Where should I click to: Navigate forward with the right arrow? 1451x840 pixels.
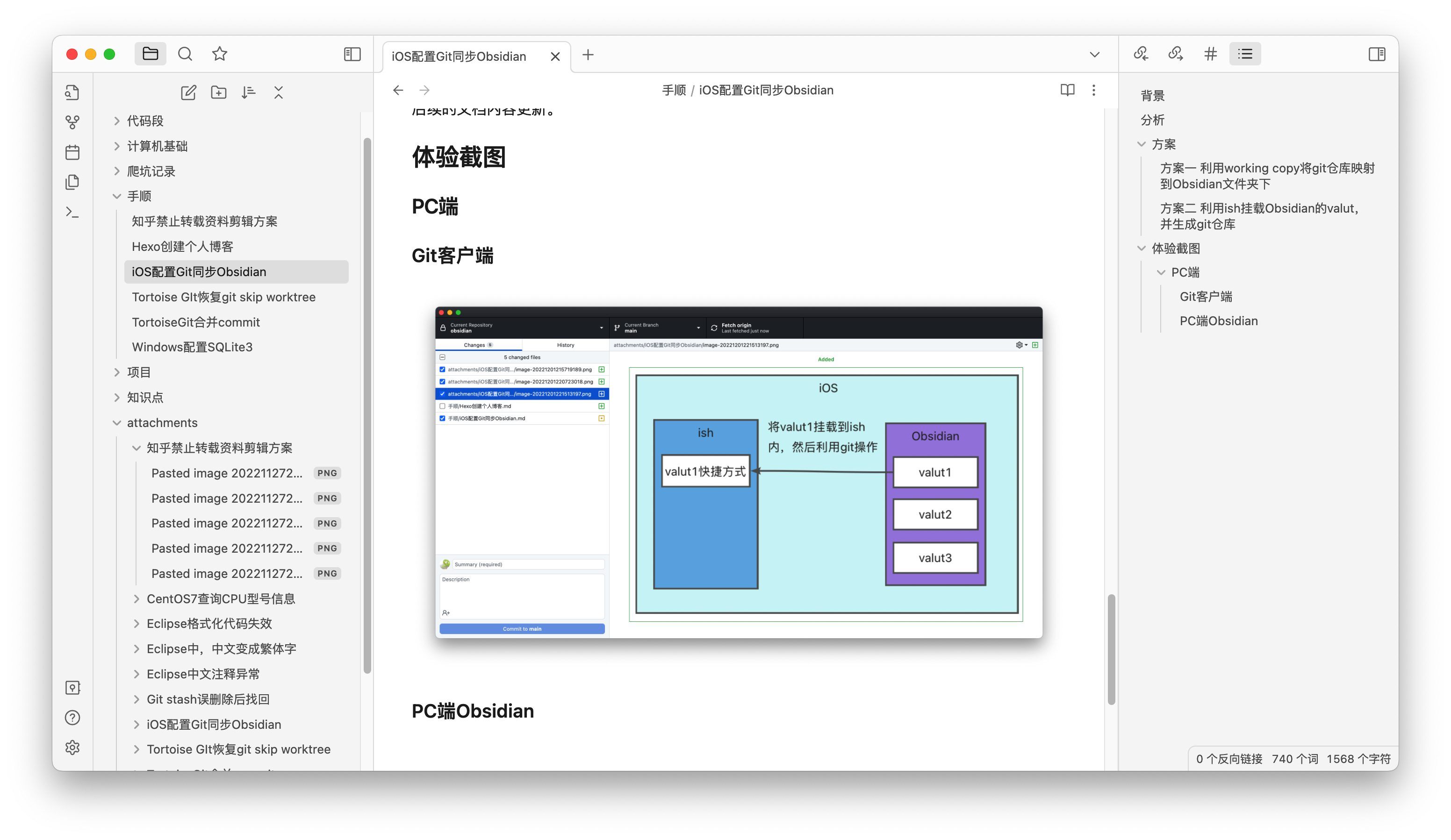click(424, 90)
